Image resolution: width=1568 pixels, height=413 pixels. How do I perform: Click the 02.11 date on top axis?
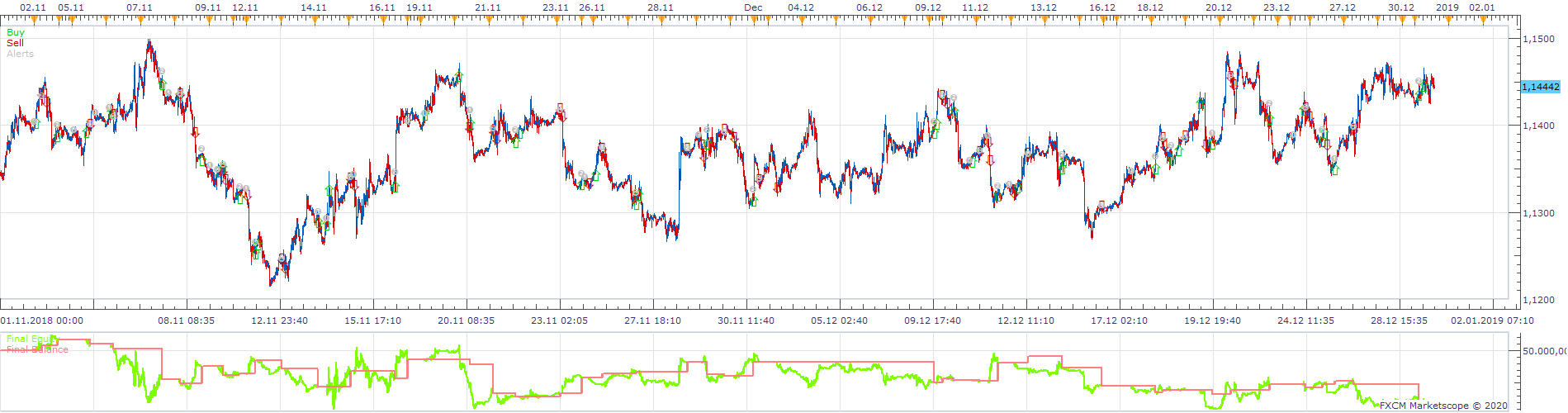[x=33, y=7]
